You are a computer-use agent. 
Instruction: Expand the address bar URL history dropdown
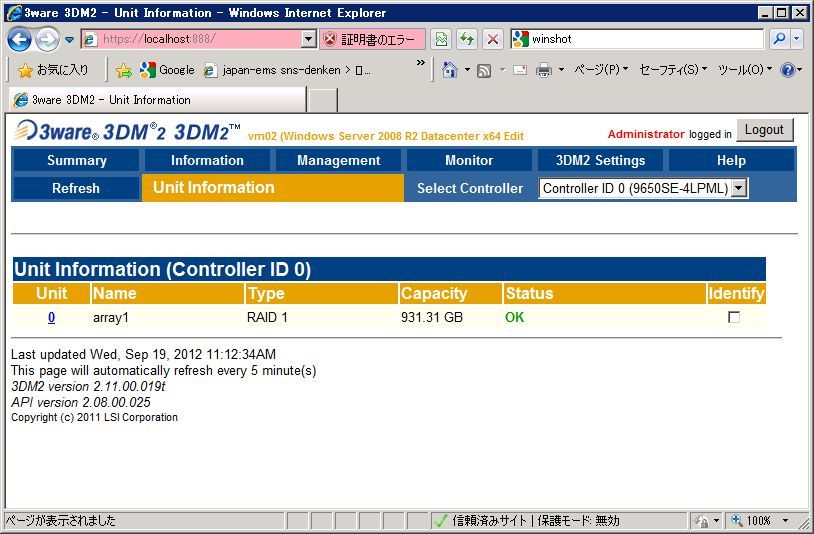[309, 39]
